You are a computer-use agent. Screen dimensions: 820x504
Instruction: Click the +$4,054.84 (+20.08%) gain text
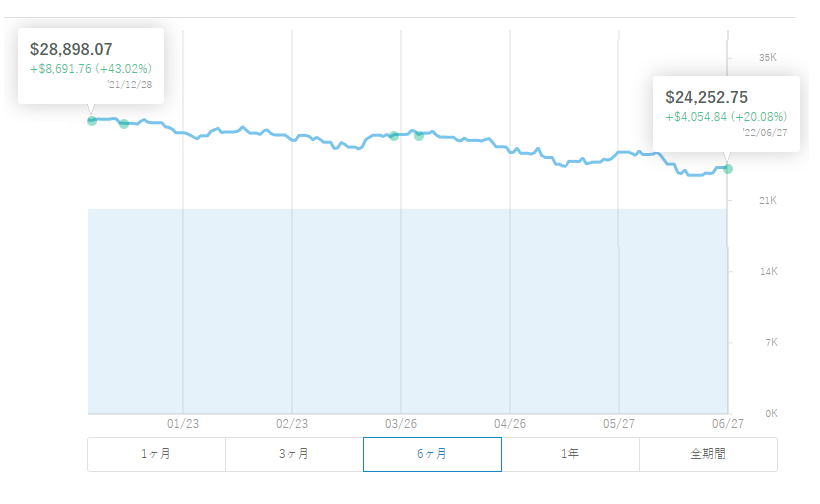click(x=726, y=117)
